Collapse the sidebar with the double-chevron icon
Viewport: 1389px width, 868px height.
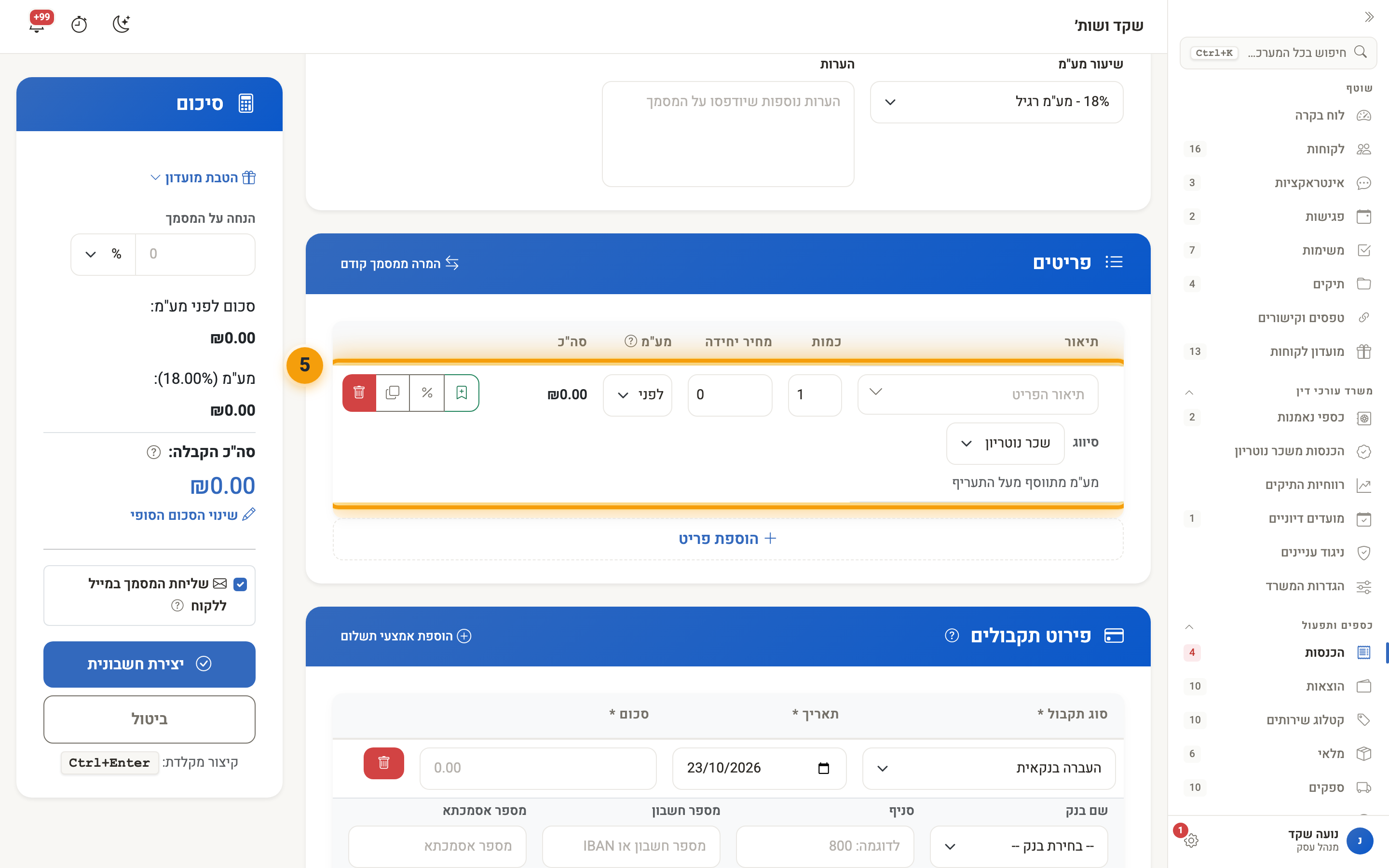tap(1369, 17)
